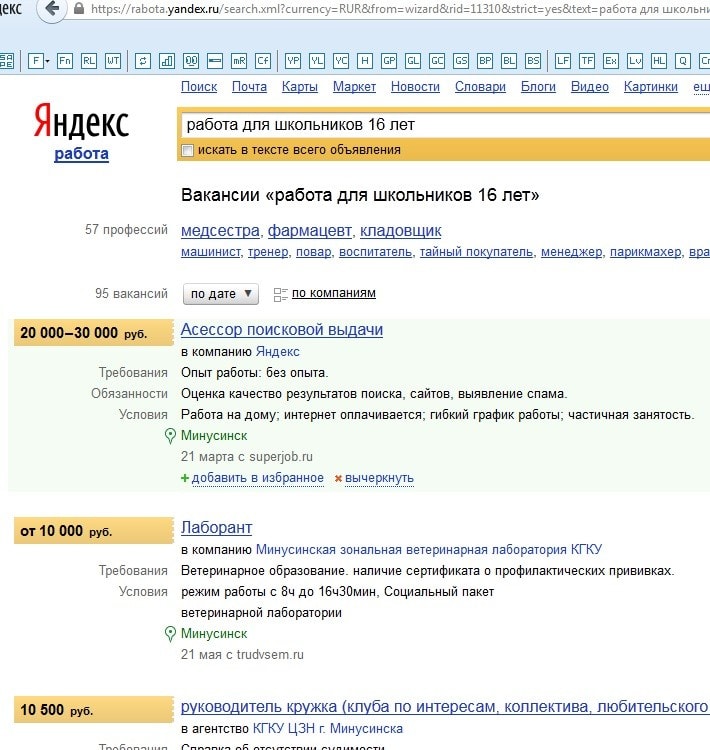Click the WT toolbar icon
The image size is (710, 750).
[x=113, y=61]
